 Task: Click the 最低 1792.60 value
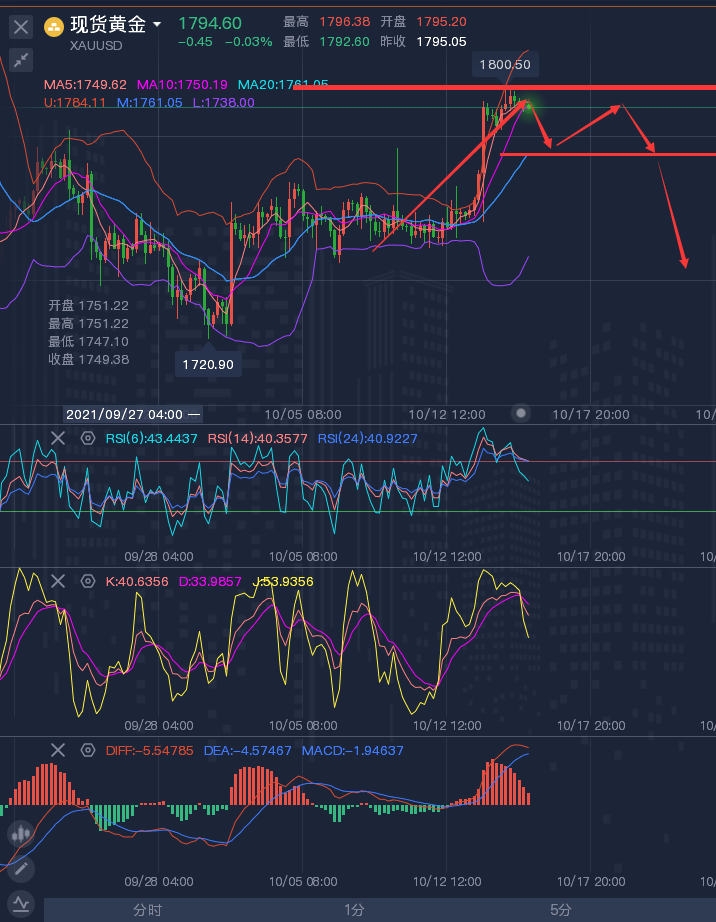tap(344, 42)
